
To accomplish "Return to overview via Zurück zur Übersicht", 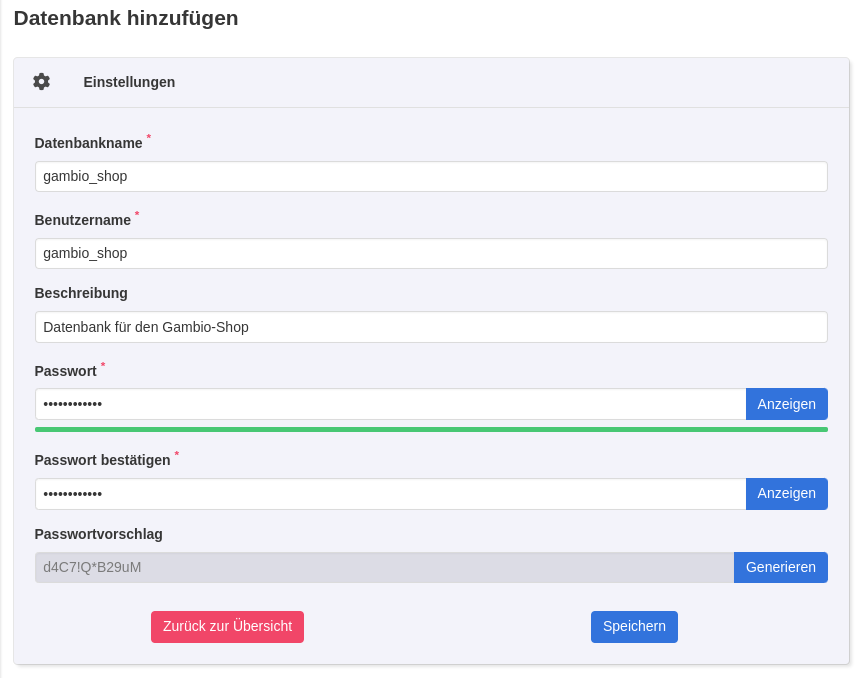I will pos(227,626).
